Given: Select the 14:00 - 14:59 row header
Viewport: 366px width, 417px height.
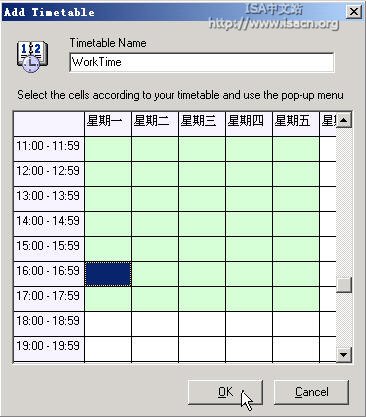Looking at the screenshot, I should click(49, 224).
